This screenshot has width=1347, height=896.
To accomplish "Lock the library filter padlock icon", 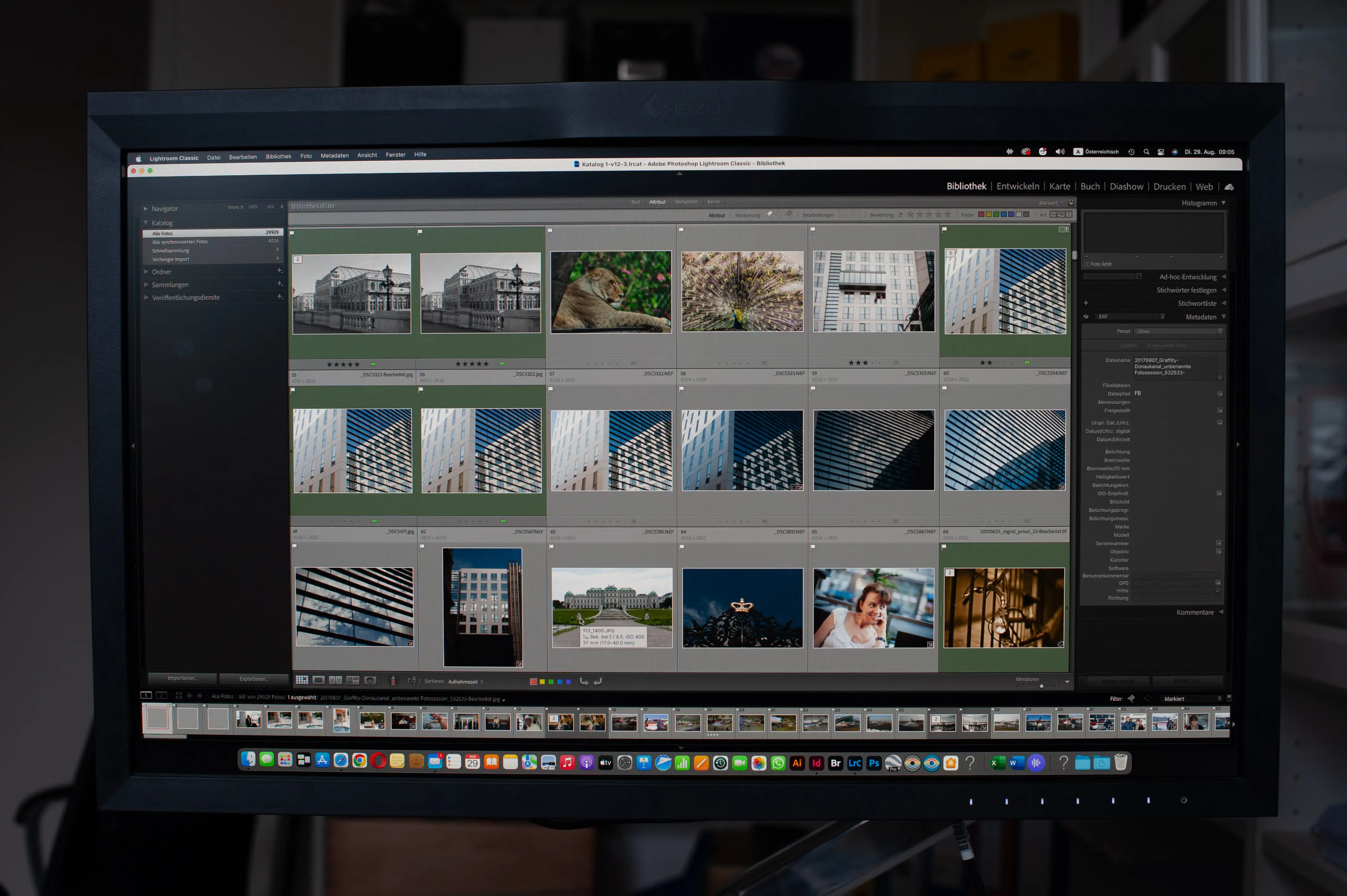I will tap(1071, 202).
